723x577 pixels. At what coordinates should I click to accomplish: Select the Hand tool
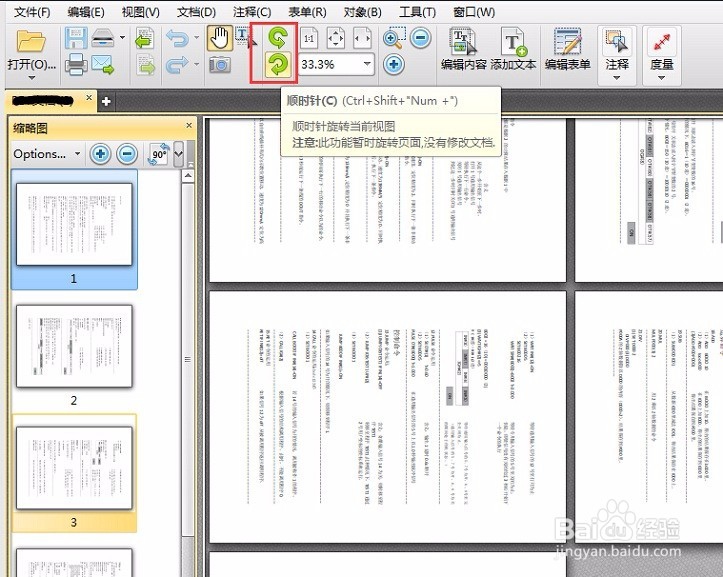tap(219, 38)
